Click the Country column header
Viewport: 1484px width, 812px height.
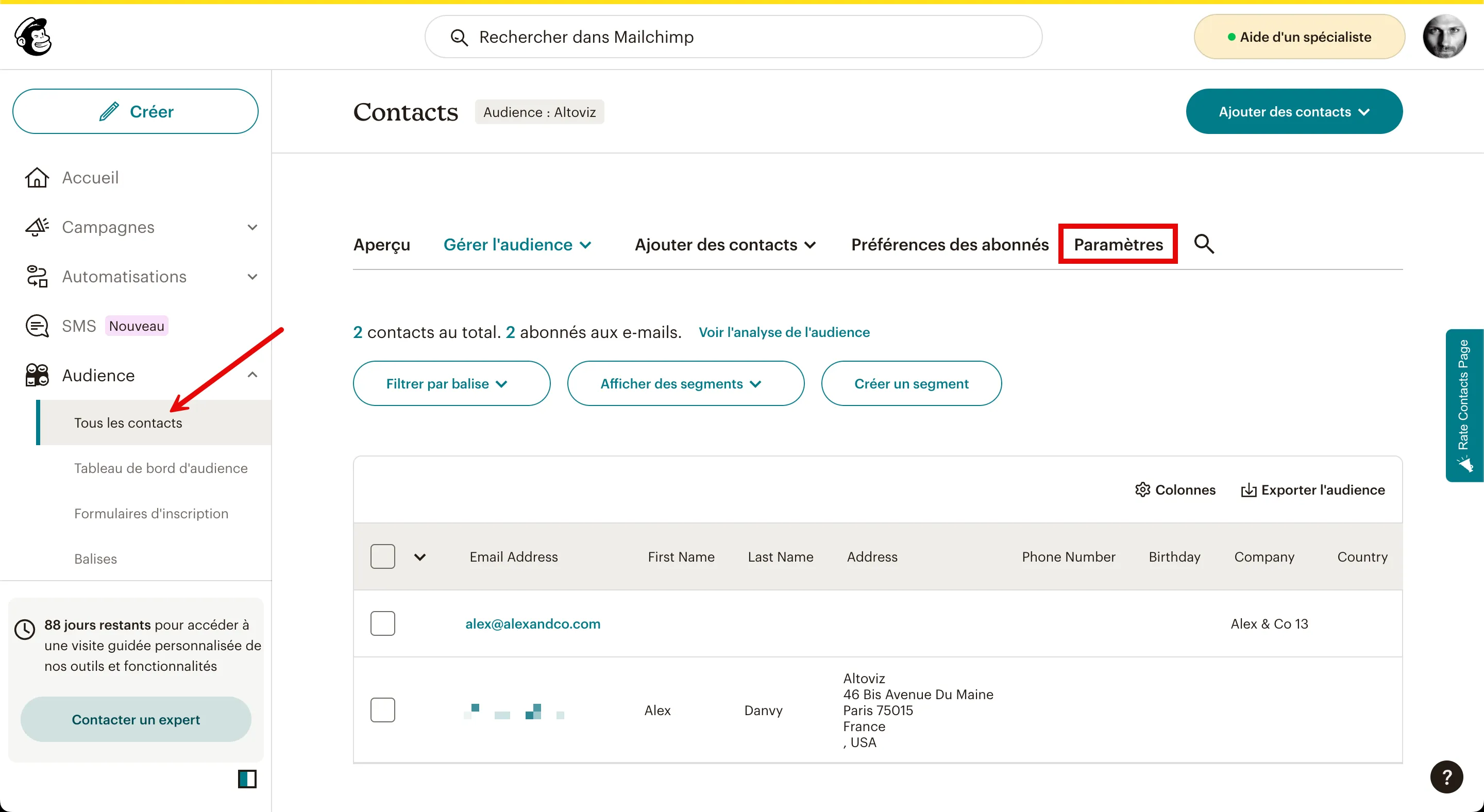click(x=1362, y=557)
